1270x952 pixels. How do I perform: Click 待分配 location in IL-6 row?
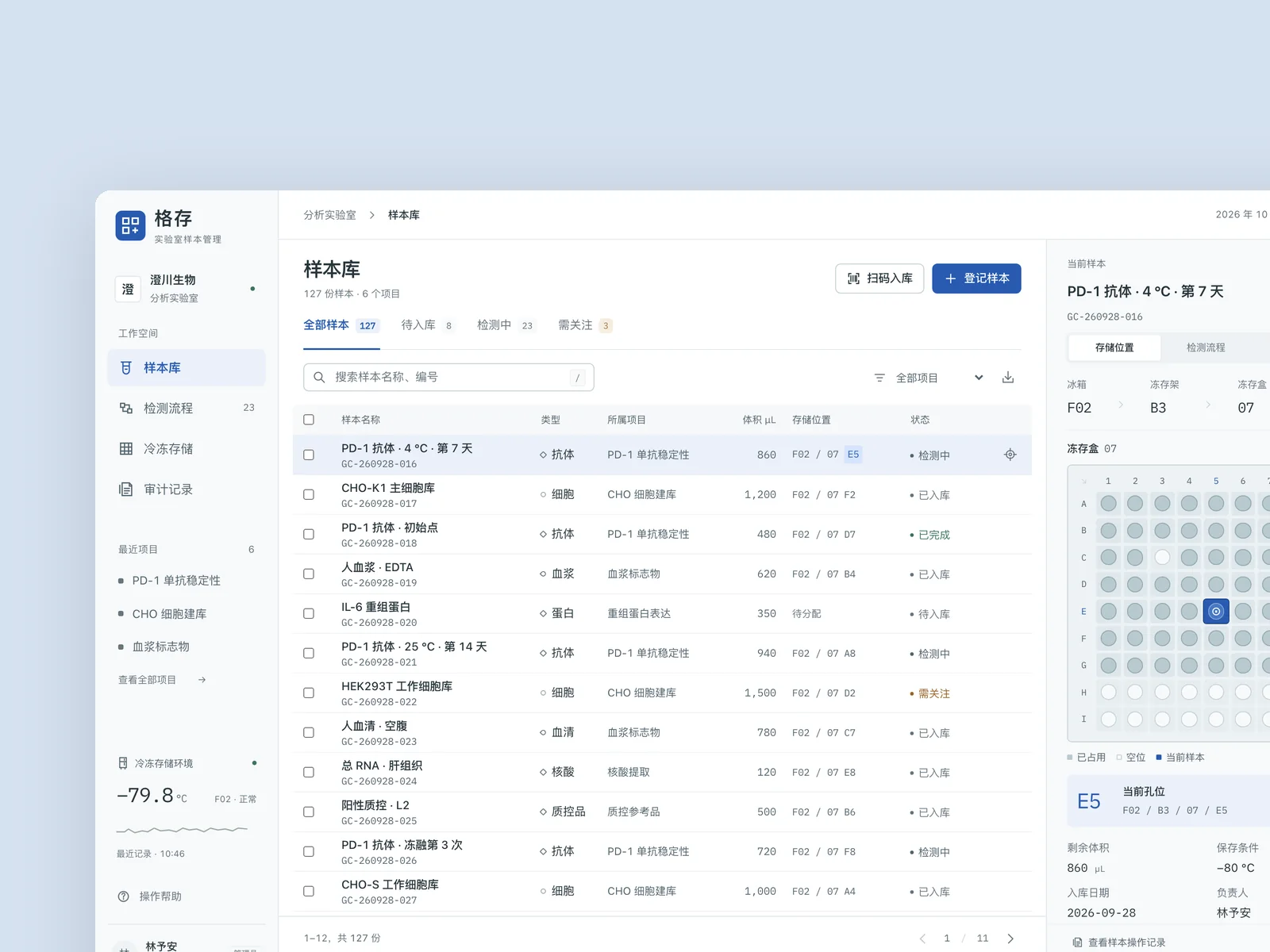coord(806,614)
